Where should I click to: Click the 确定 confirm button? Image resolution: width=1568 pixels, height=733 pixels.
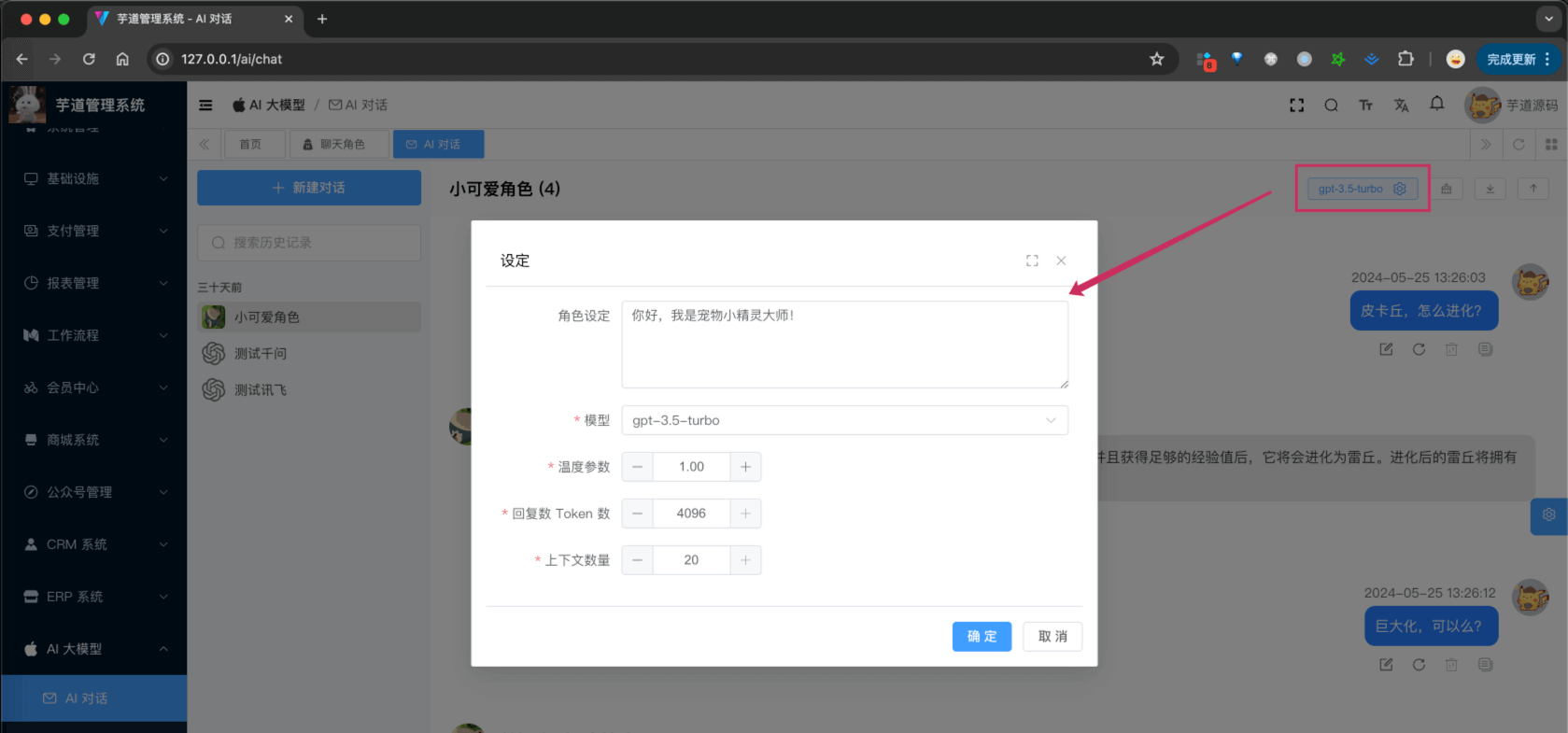pyautogui.click(x=982, y=637)
